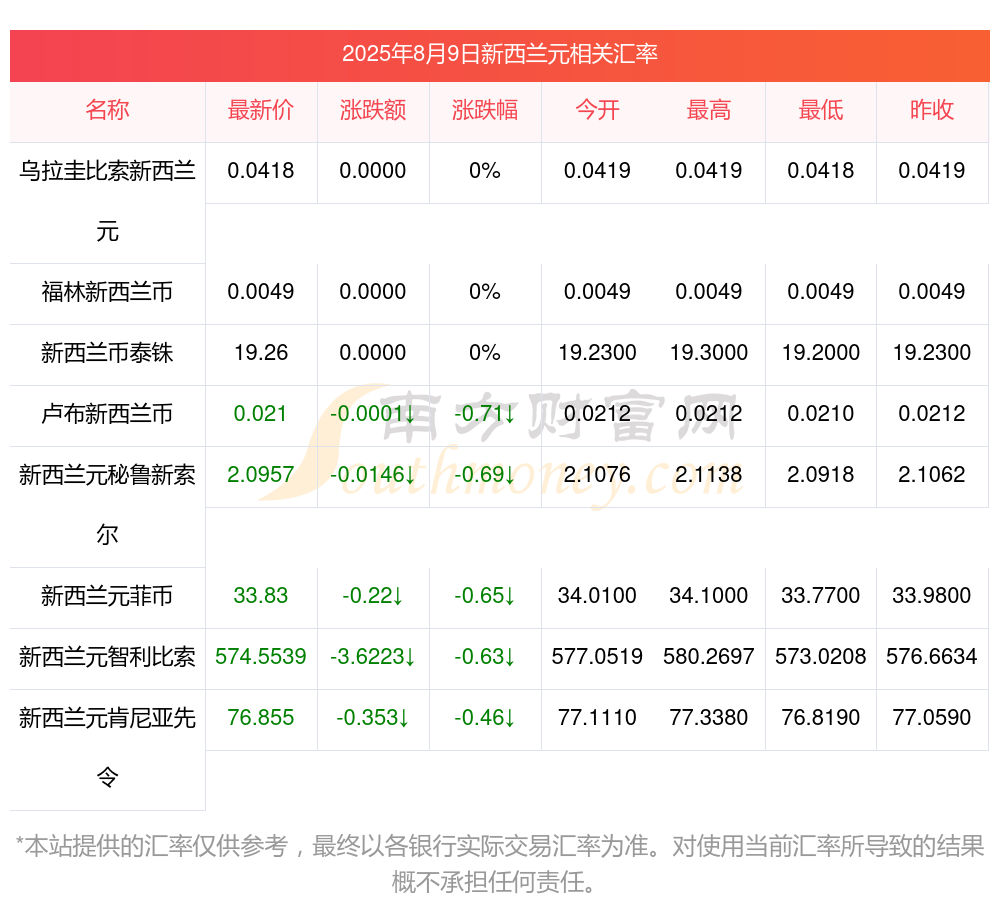The width and height of the screenshot is (1000, 913).
Task: Click latest price 0.0049 for 福林新西兰币
Action: point(261,292)
